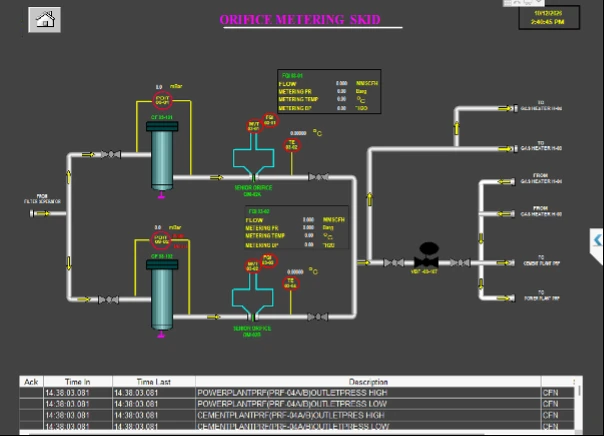Click the upper TE temperature reading 0.00000
Image resolution: width=604 pixels, height=436 pixels.
click(x=298, y=133)
